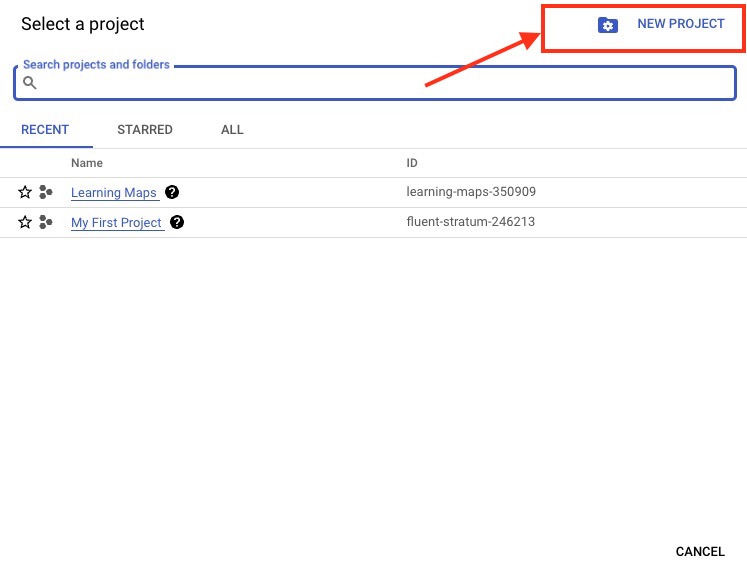This screenshot has width=747, height=582.
Task: Click the Name column header
Action: [x=87, y=163]
